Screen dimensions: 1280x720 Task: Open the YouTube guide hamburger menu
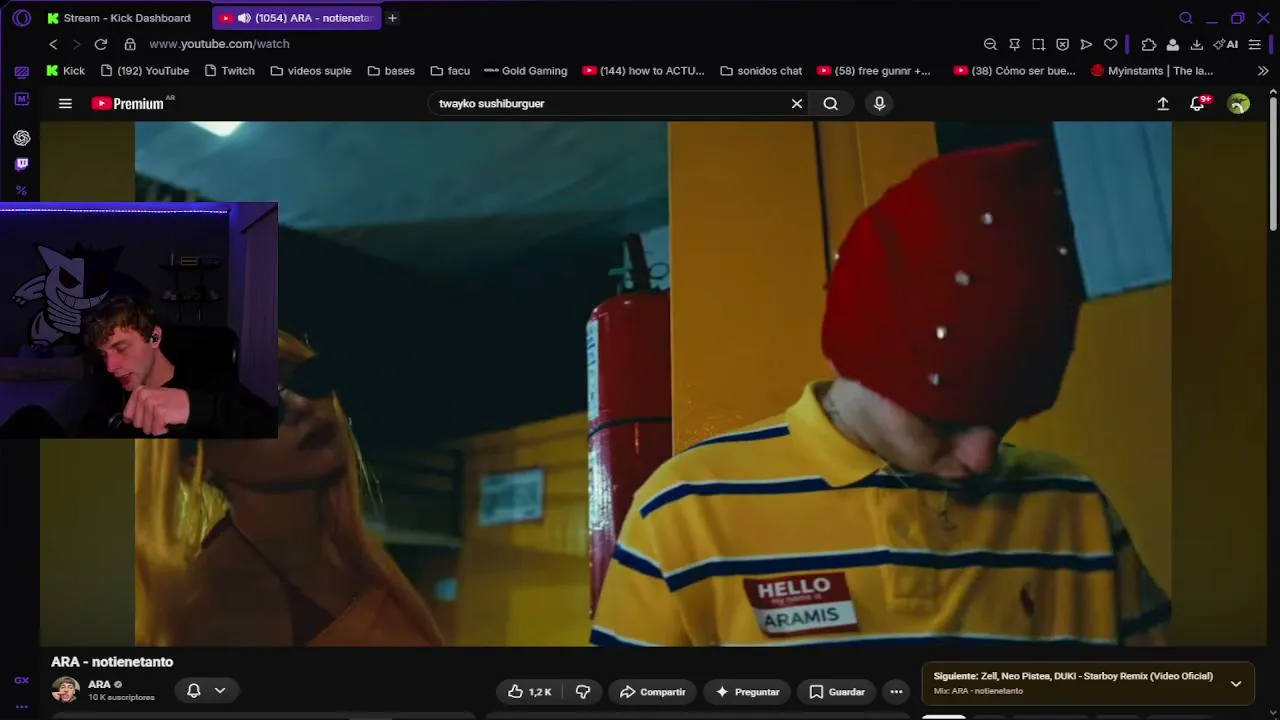click(65, 103)
